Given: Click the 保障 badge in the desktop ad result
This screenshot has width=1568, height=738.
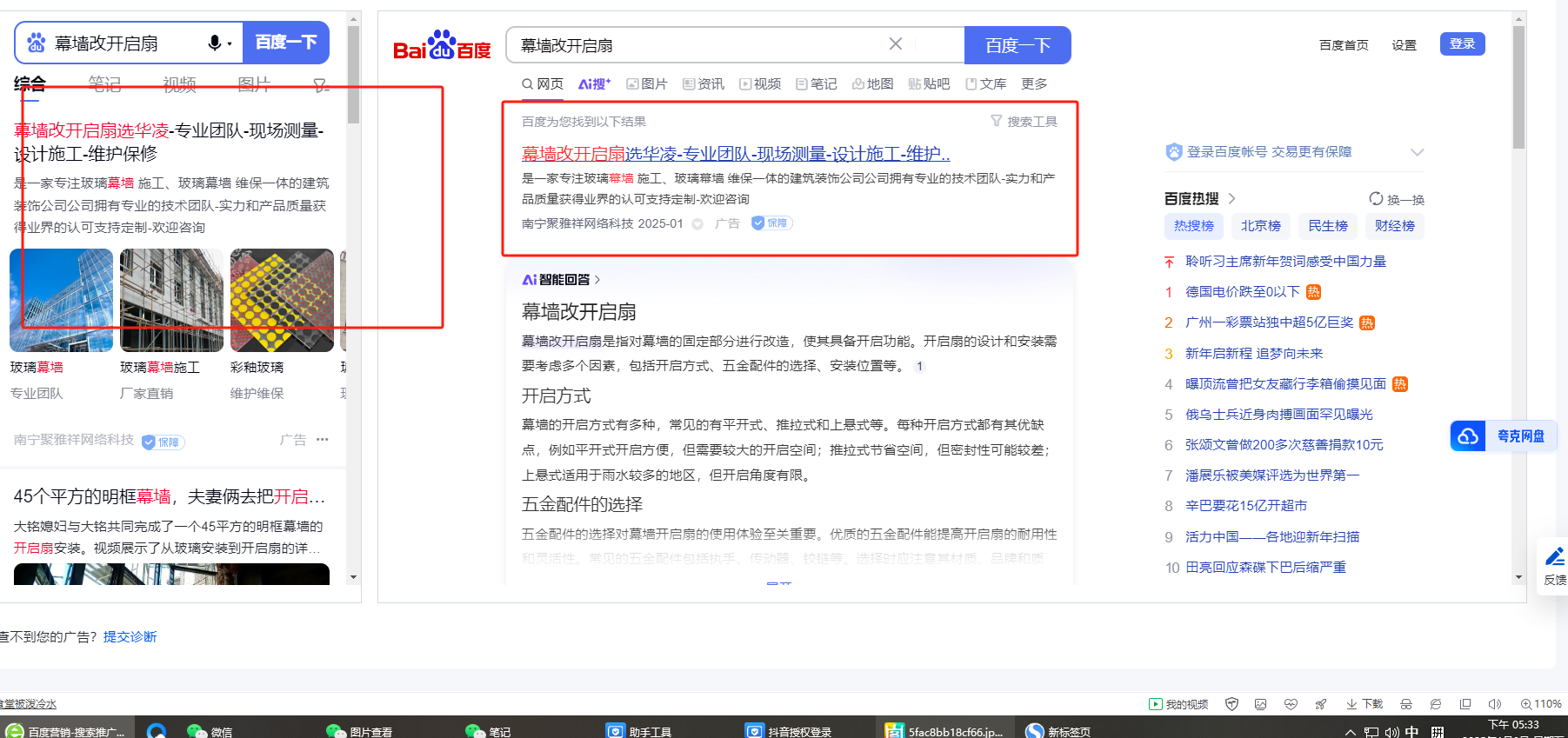Looking at the screenshot, I should click(771, 223).
